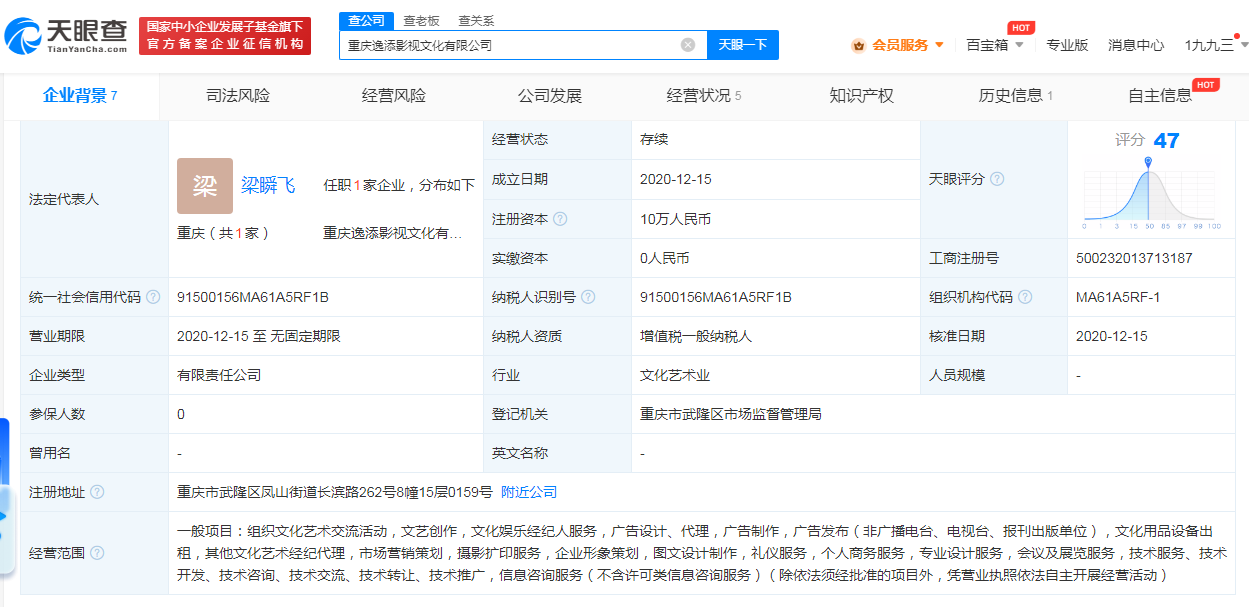
Task: Open the 经营风险 tab
Action: click(394, 96)
